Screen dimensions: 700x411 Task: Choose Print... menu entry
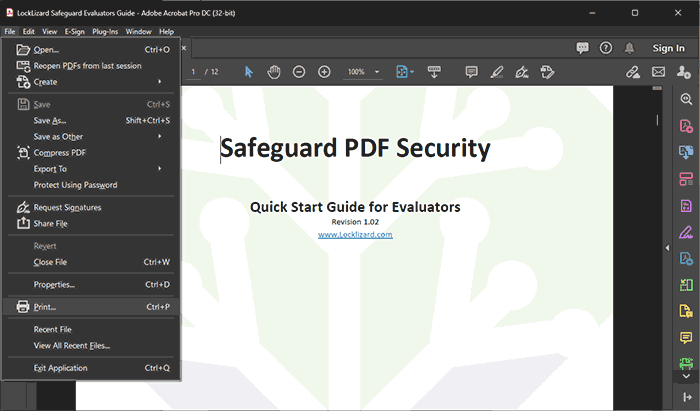(x=92, y=307)
